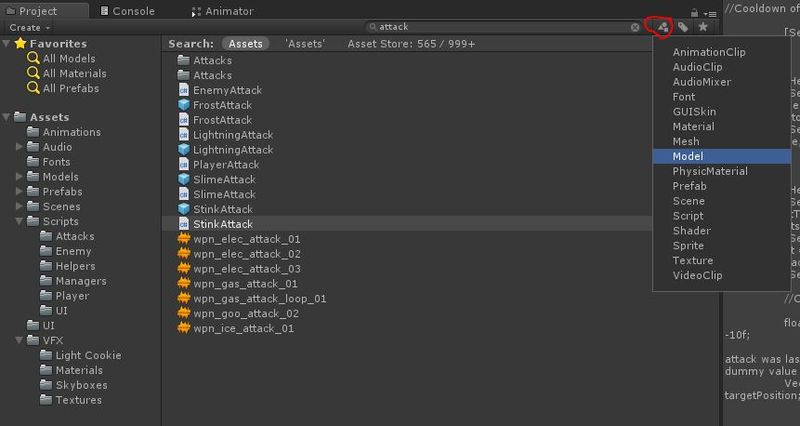The width and height of the screenshot is (800, 426).
Task: Collapse the Scripts folder
Action: coord(19,221)
